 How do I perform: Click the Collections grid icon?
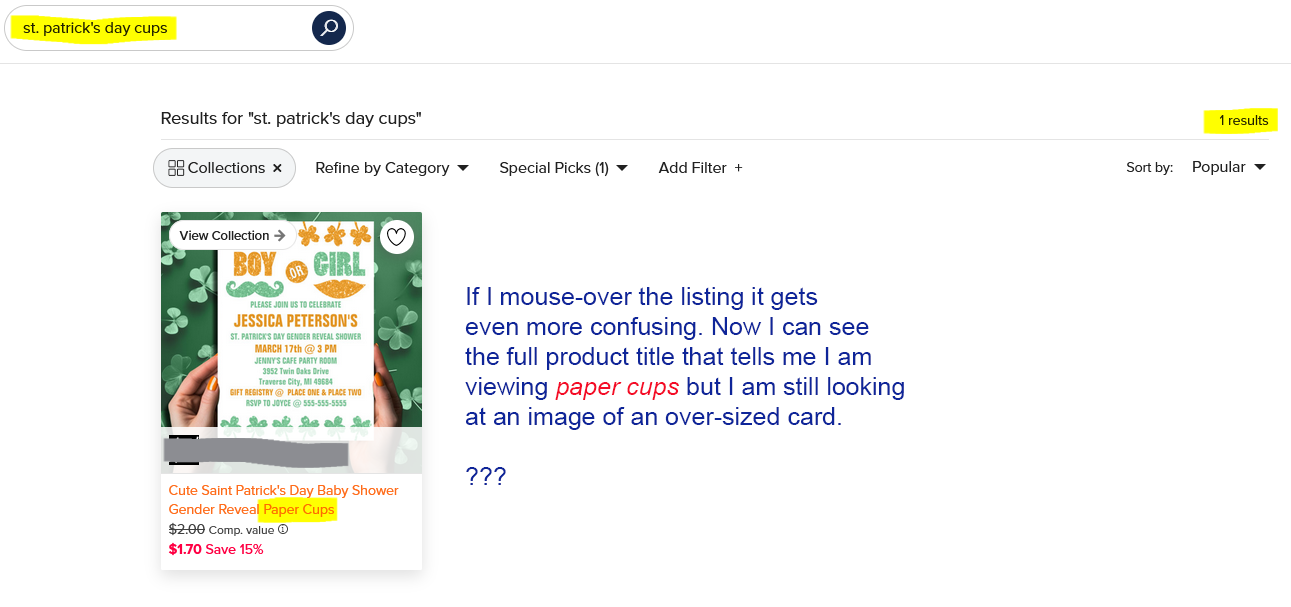pyautogui.click(x=176, y=168)
